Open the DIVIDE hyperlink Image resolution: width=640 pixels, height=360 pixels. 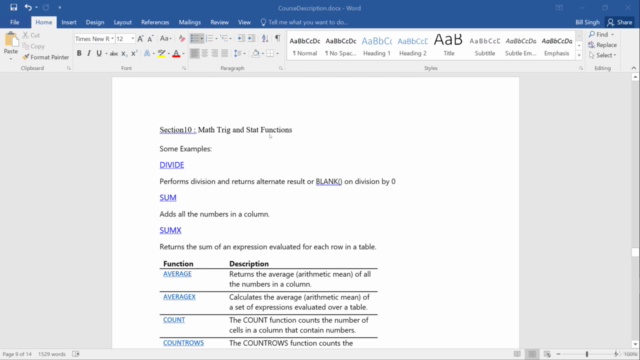pyautogui.click(x=172, y=165)
